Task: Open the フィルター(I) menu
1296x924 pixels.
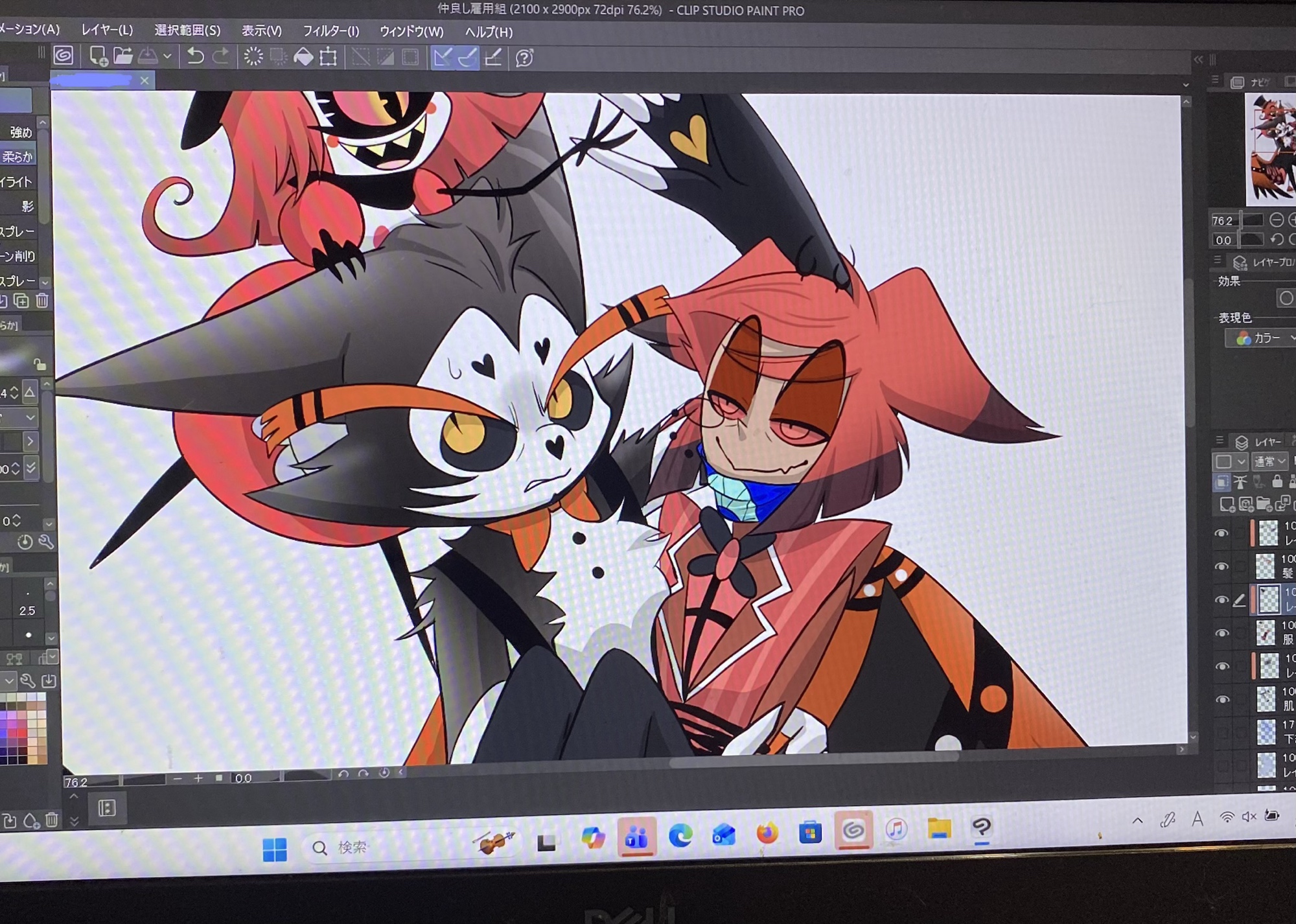Action: click(x=330, y=30)
